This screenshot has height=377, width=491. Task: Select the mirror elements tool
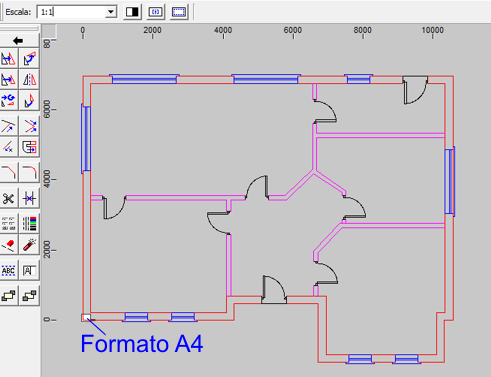(x=29, y=79)
